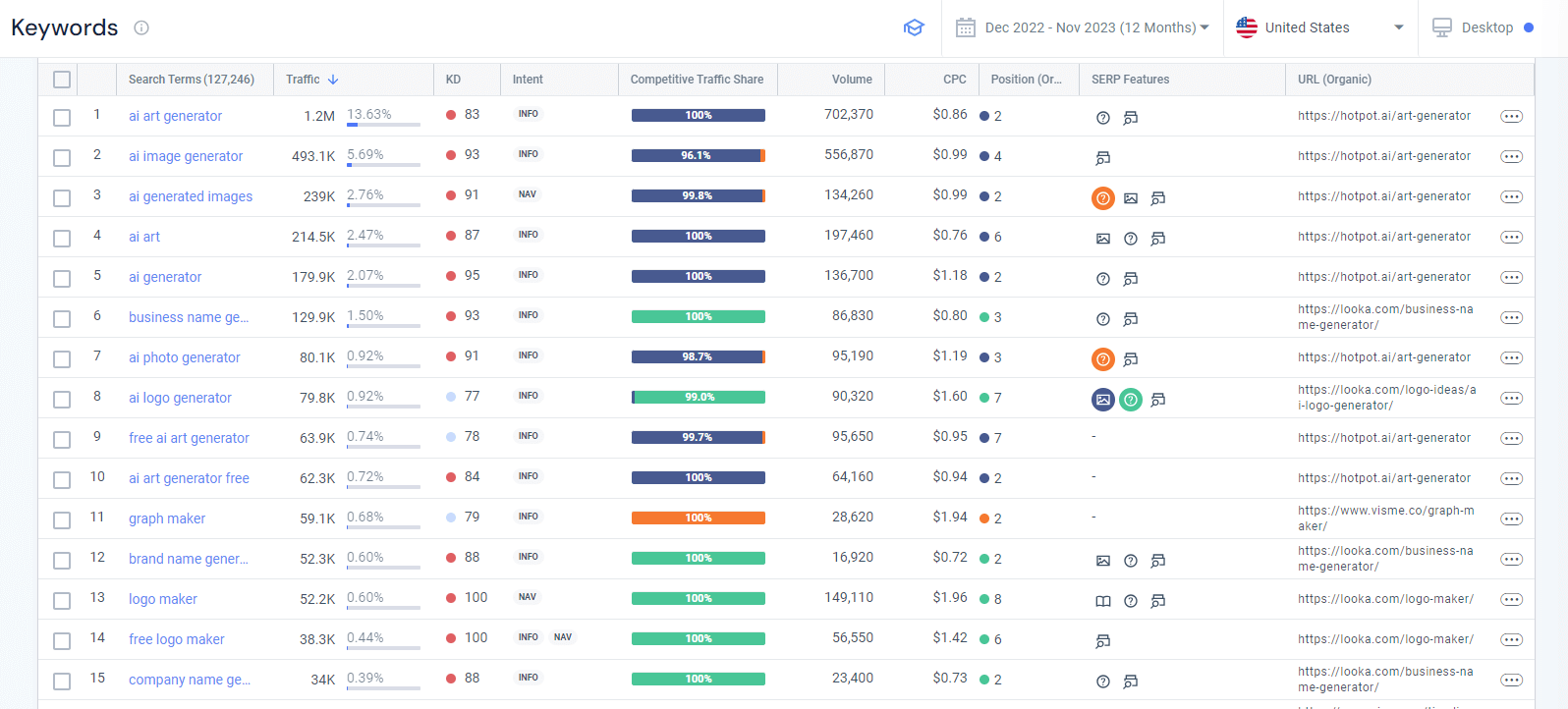1568x709 pixels.
Task: Click the green SERP icon for ai logo generator
Action: point(1131,400)
